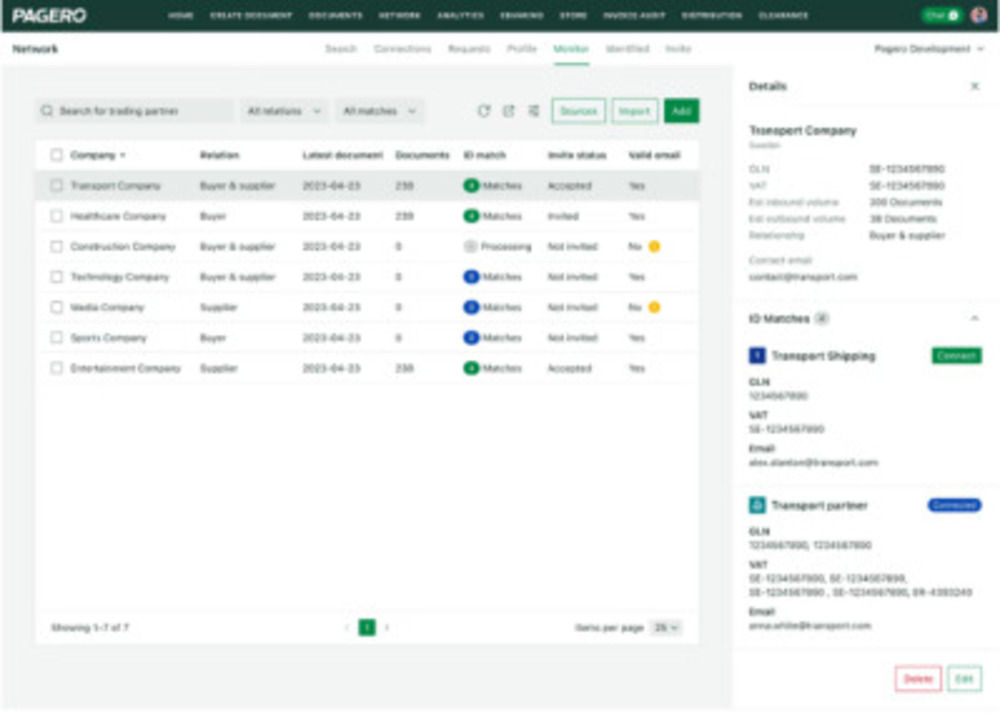Click the Pagero logo

tap(49, 15)
